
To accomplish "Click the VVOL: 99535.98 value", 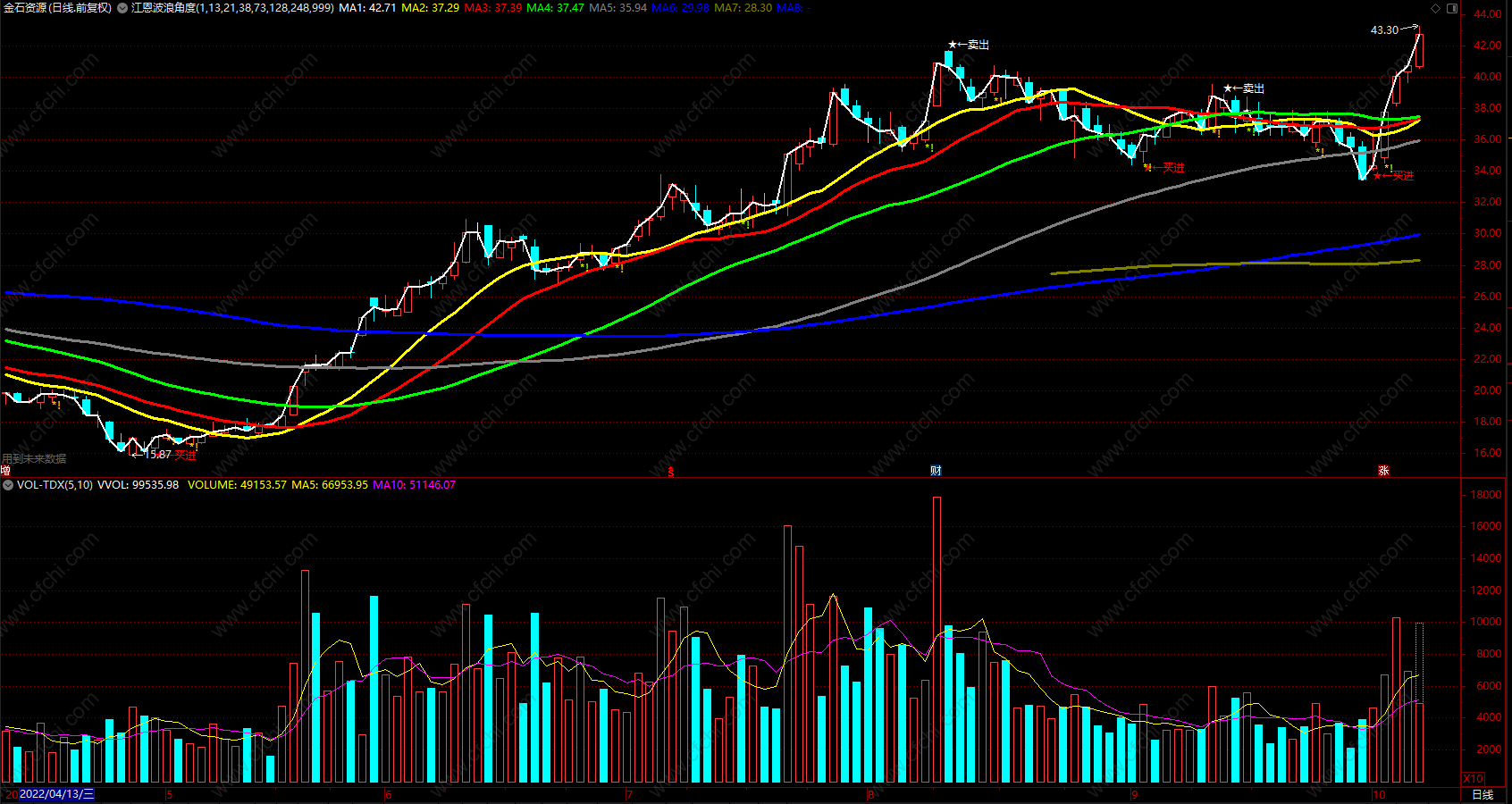I will coord(138,485).
